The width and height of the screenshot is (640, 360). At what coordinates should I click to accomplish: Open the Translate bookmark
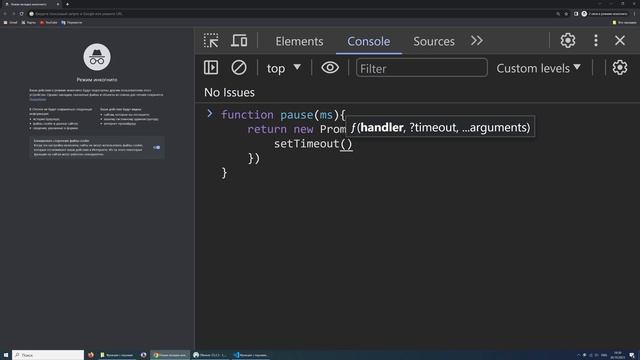(x=71, y=22)
